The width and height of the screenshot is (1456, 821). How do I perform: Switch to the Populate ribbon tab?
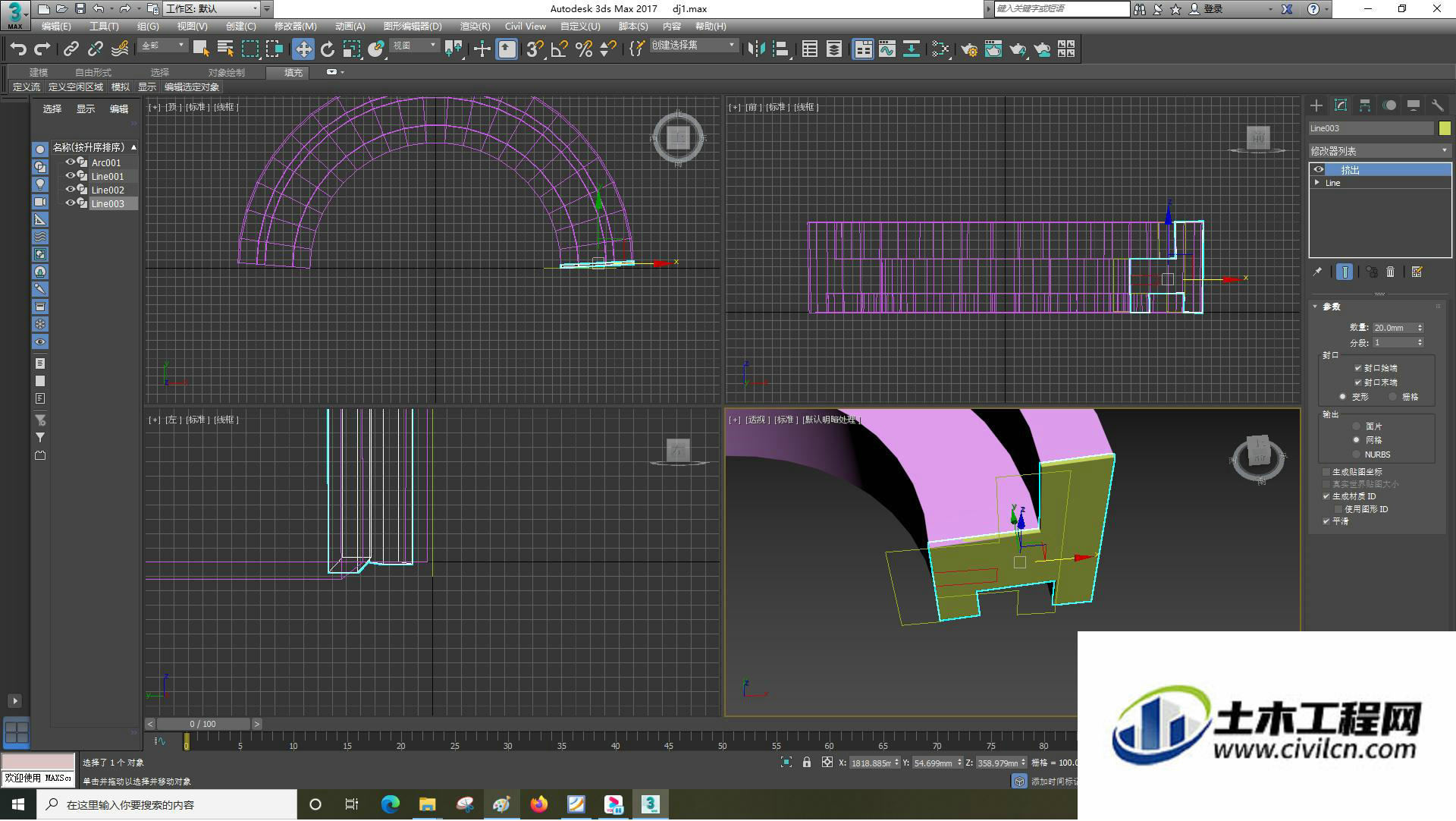click(x=293, y=73)
